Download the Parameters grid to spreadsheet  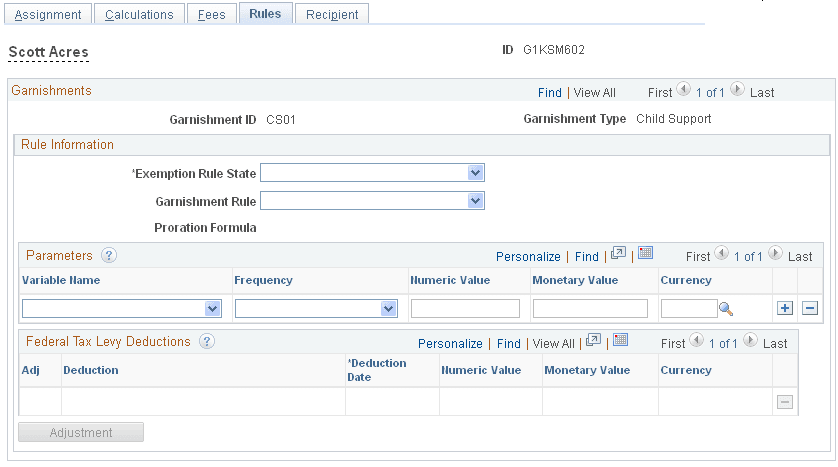(x=645, y=255)
